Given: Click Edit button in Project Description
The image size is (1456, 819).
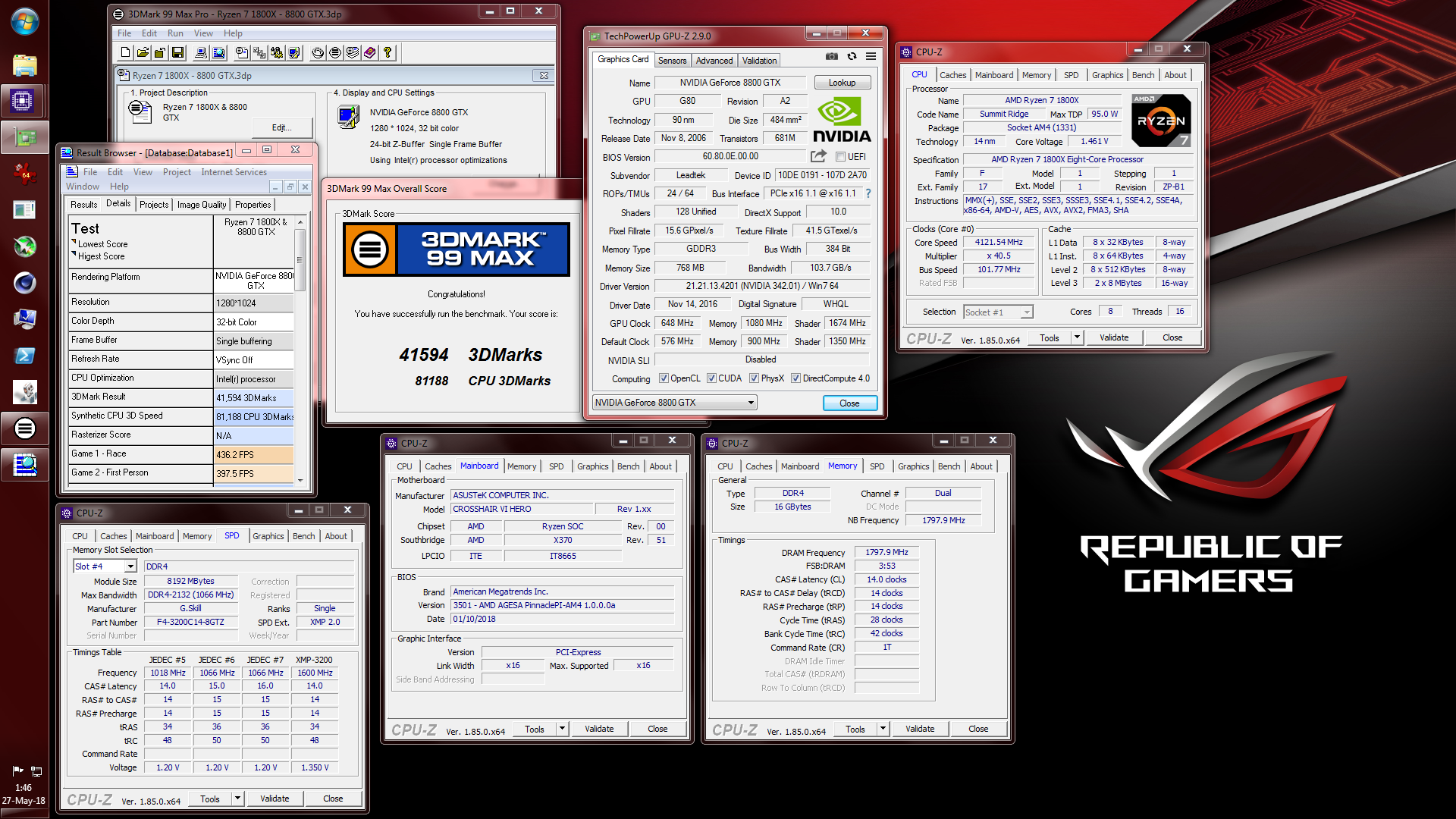Looking at the screenshot, I should tap(282, 127).
